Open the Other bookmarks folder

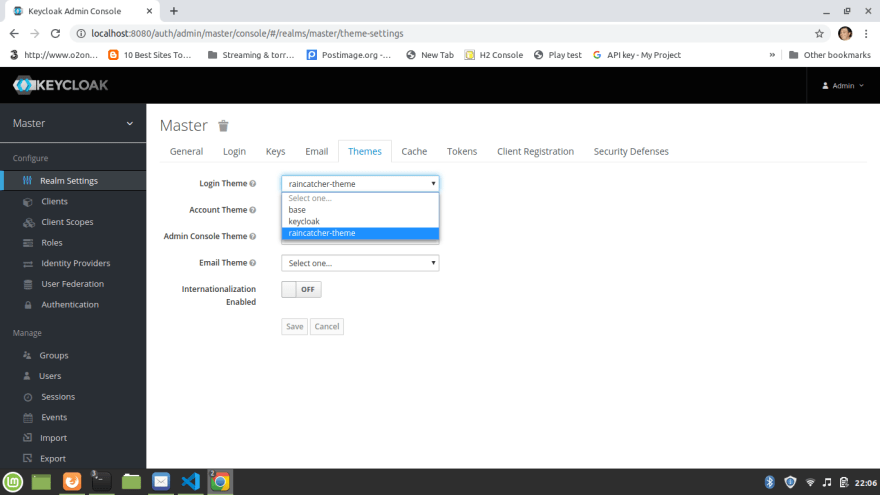829,55
